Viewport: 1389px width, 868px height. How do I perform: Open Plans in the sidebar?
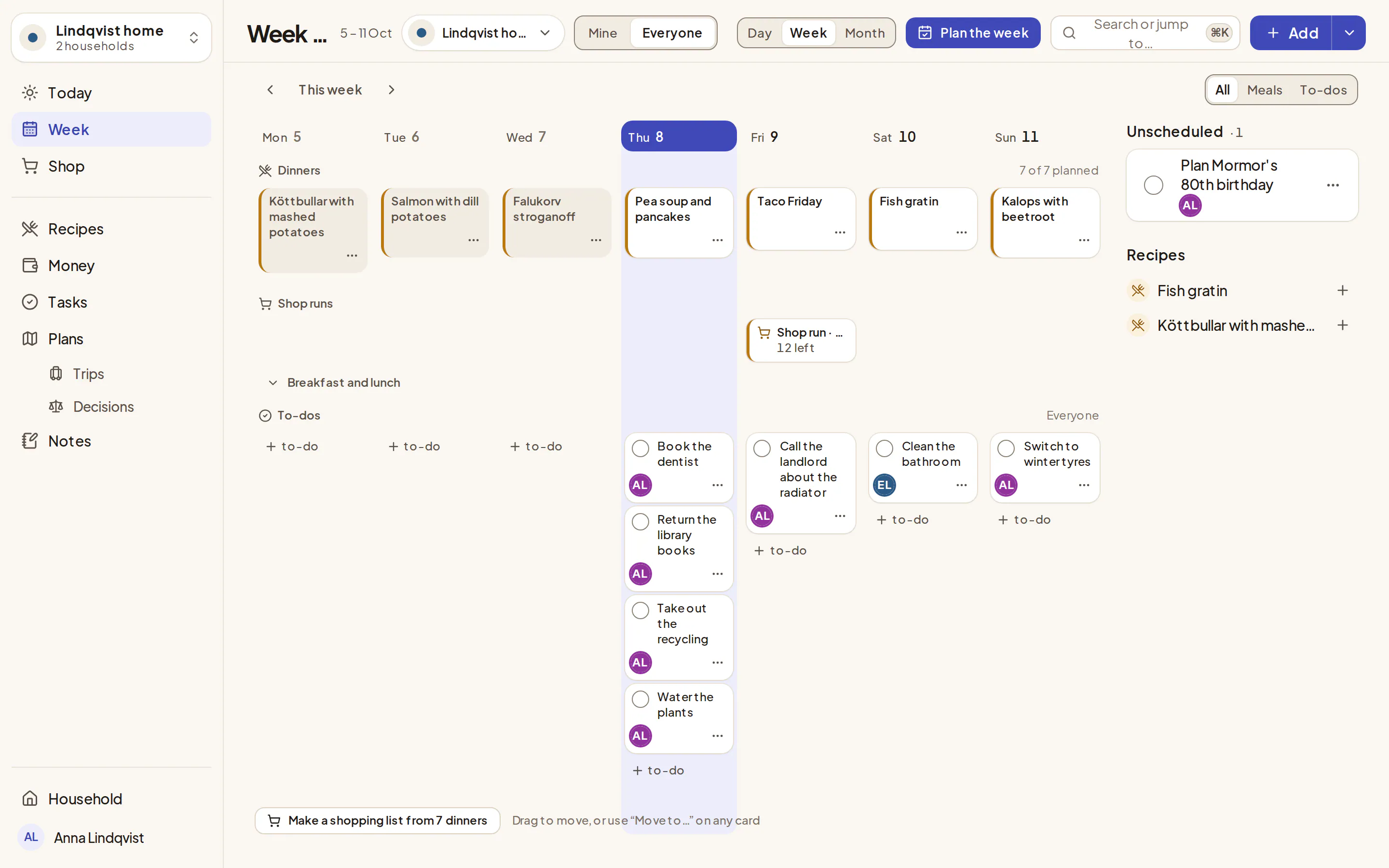point(111,339)
